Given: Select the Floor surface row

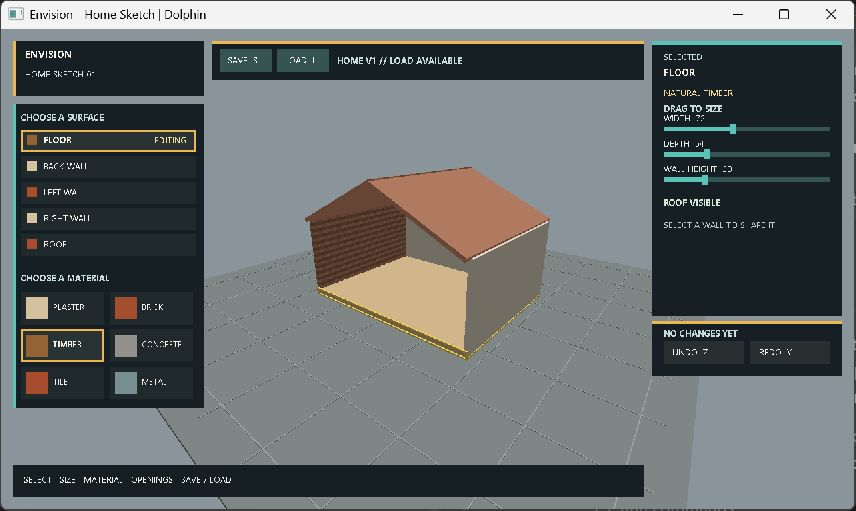Looking at the screenshot, I should (108, 140).
